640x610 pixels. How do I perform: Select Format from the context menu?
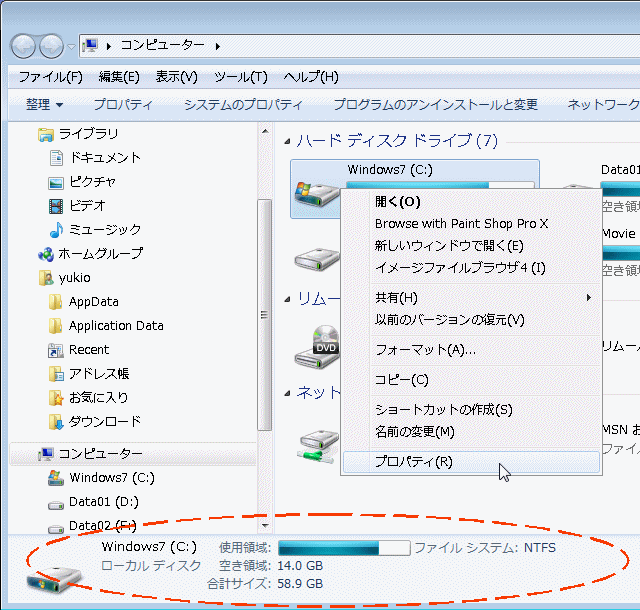[425, 350]
